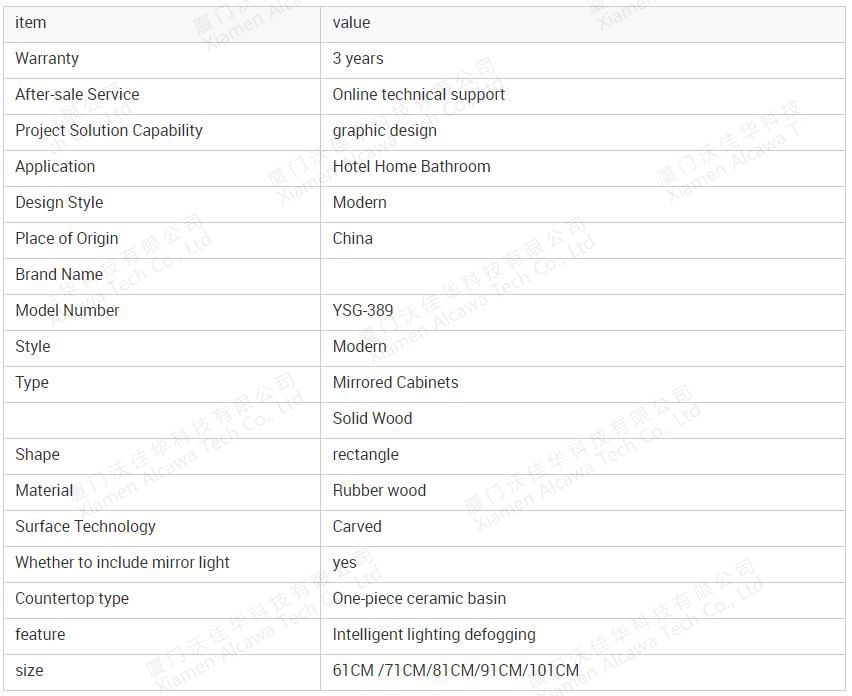Select 'One-piece ceramic basin' countertop value

pos(419,598)
